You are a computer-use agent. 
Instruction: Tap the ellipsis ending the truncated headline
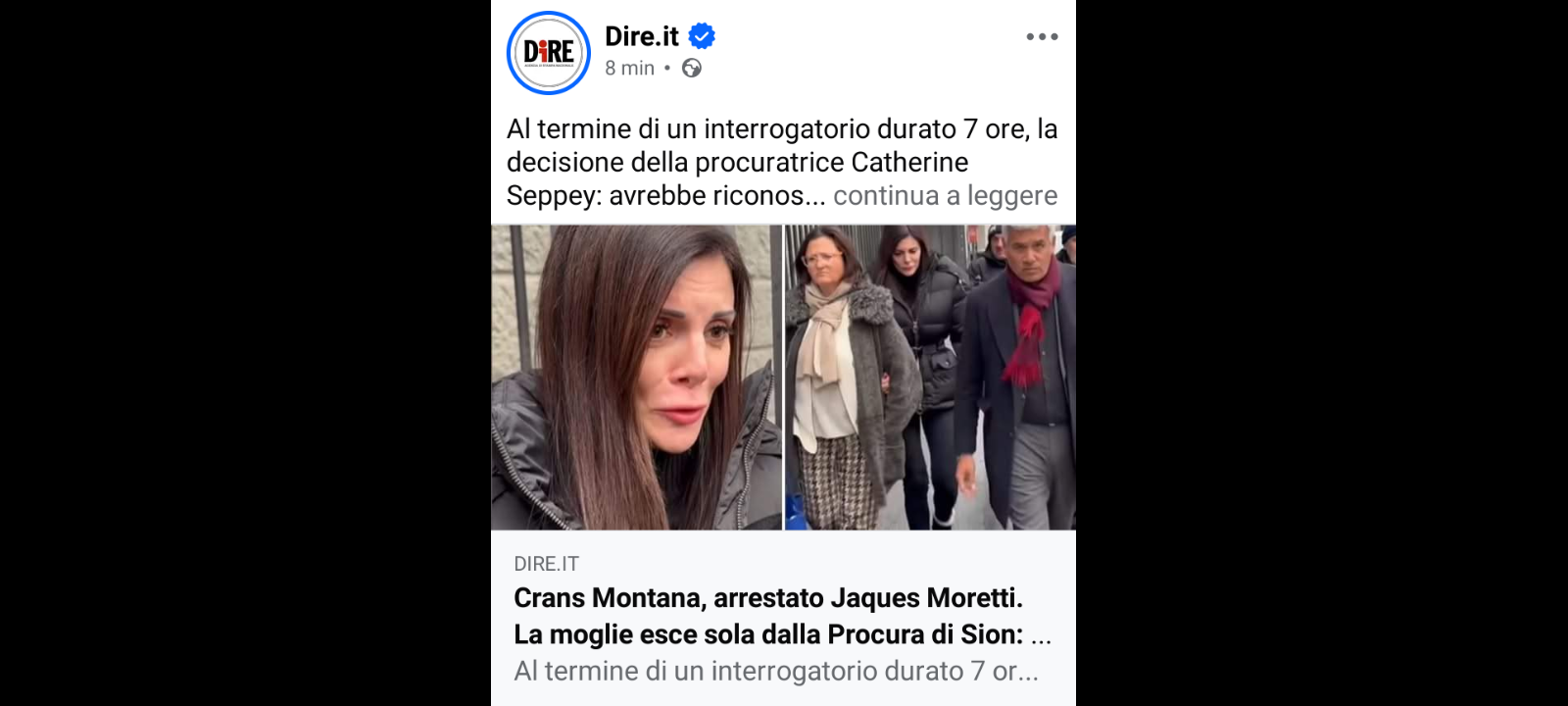tap(1041, 637)
